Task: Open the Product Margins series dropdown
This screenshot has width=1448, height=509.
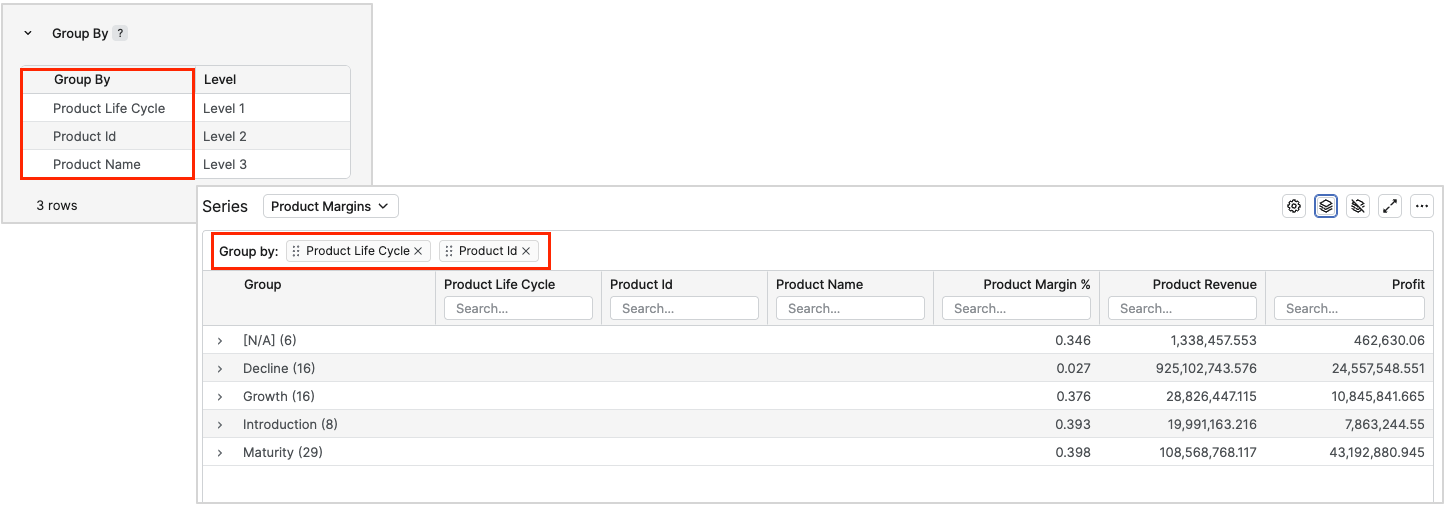Action: (330, 206)
